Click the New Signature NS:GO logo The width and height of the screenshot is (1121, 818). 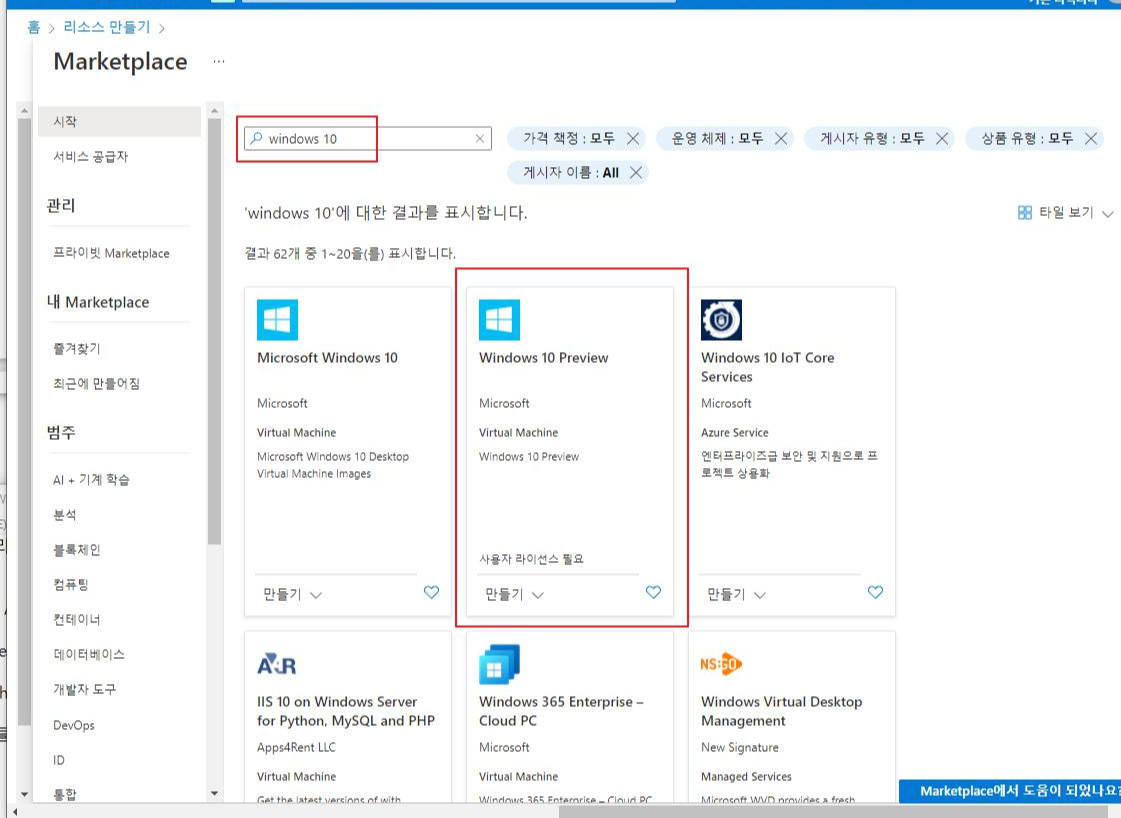pyautogui.click(x=721, y=664)
